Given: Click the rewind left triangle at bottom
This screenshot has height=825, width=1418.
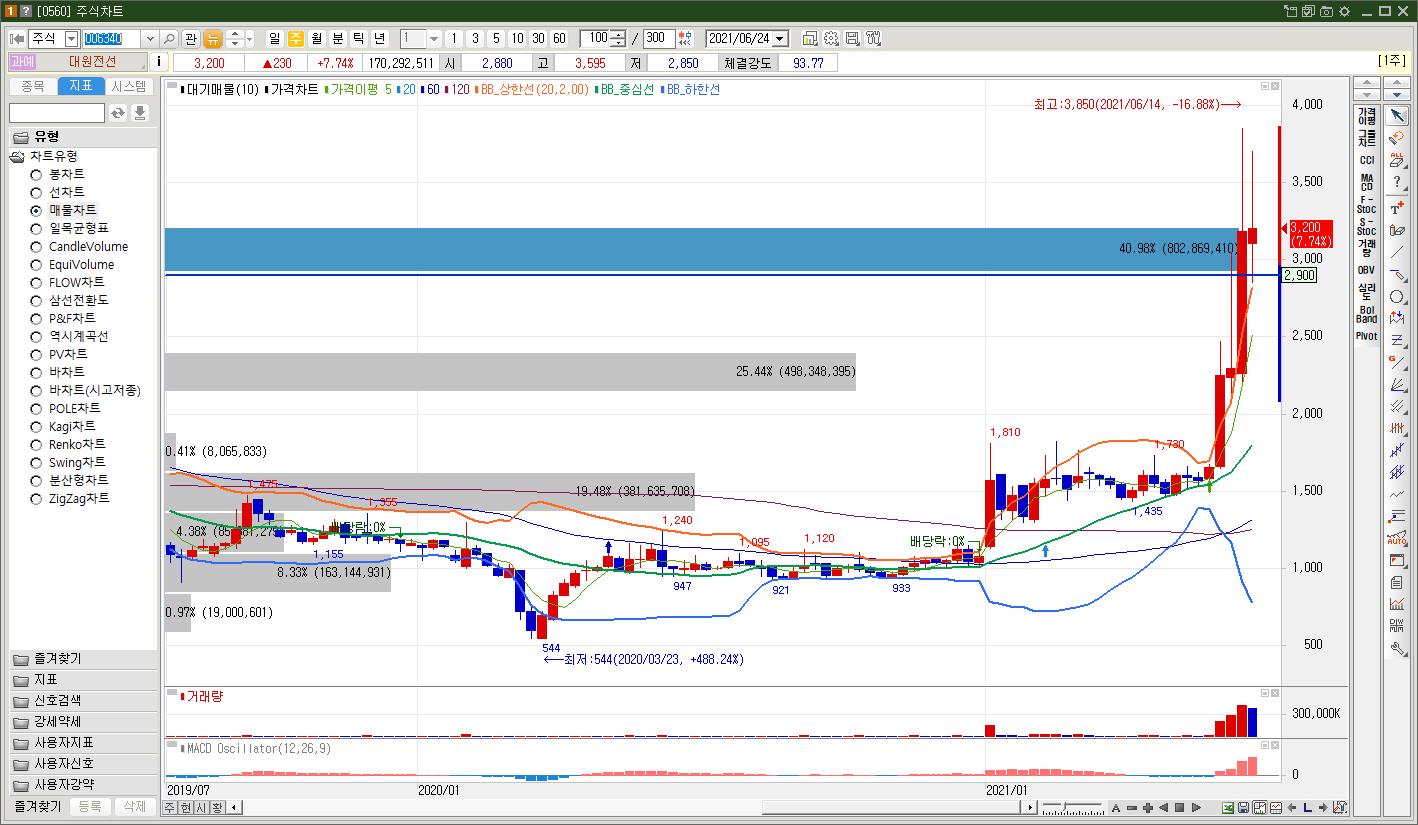Looking at the screenshot, I should tap(1163, 807).
